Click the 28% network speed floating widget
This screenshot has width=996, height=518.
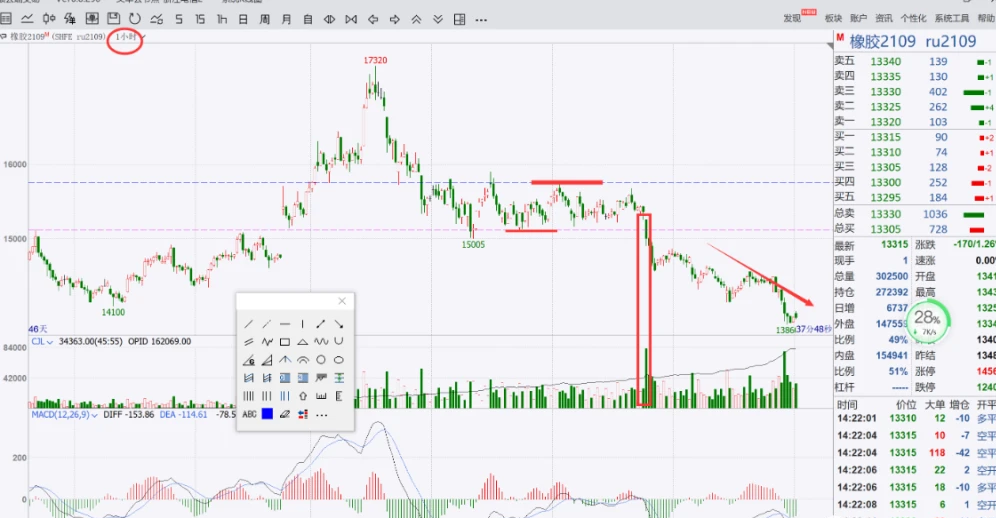coord(927,321)
